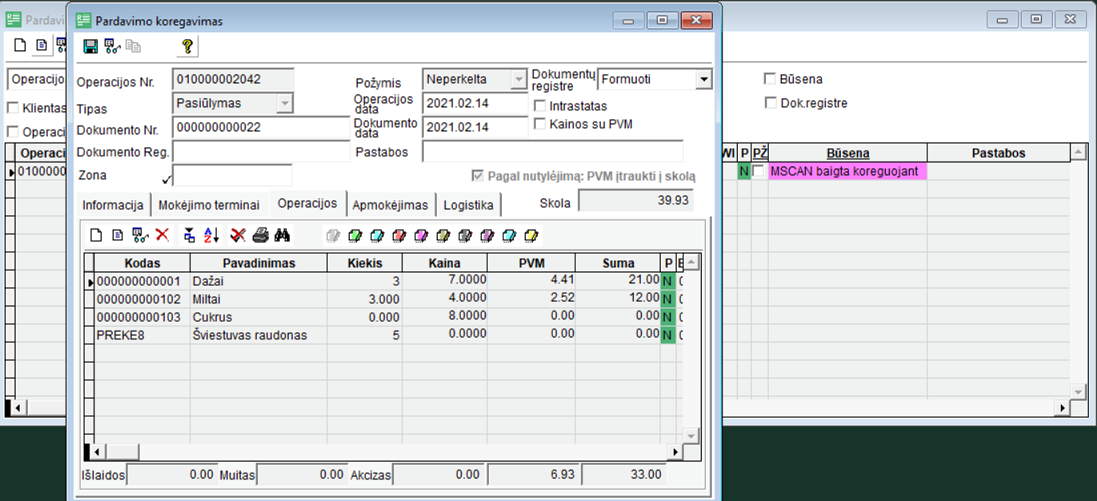1097x501 pixels.
Task: Open the Dokumentų registre Formuoti dropdown
Action: click(x=703, y=80)
